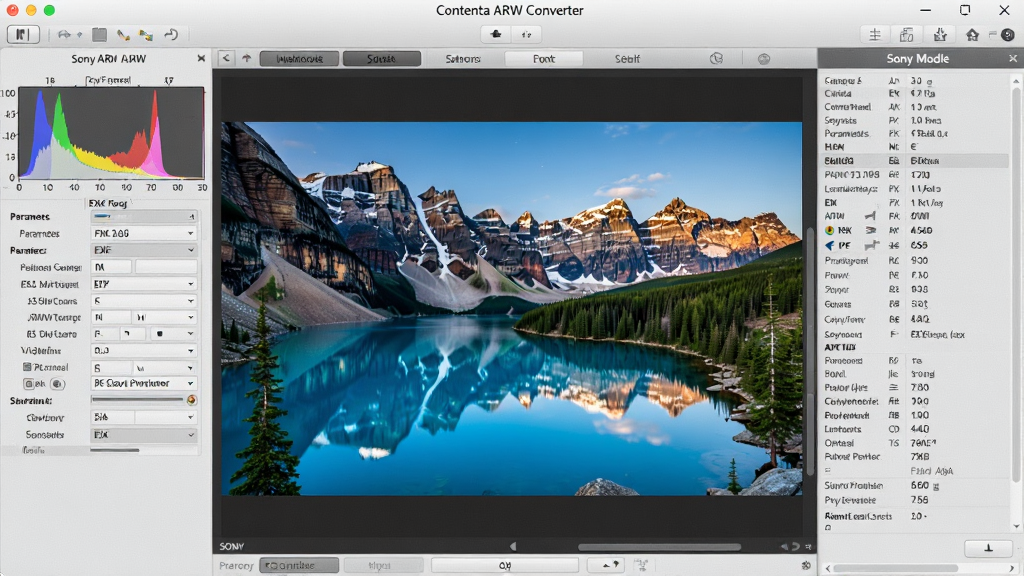Switch to the dark Soute tab
Screen dimensions: 1024x576
point(381,59)
